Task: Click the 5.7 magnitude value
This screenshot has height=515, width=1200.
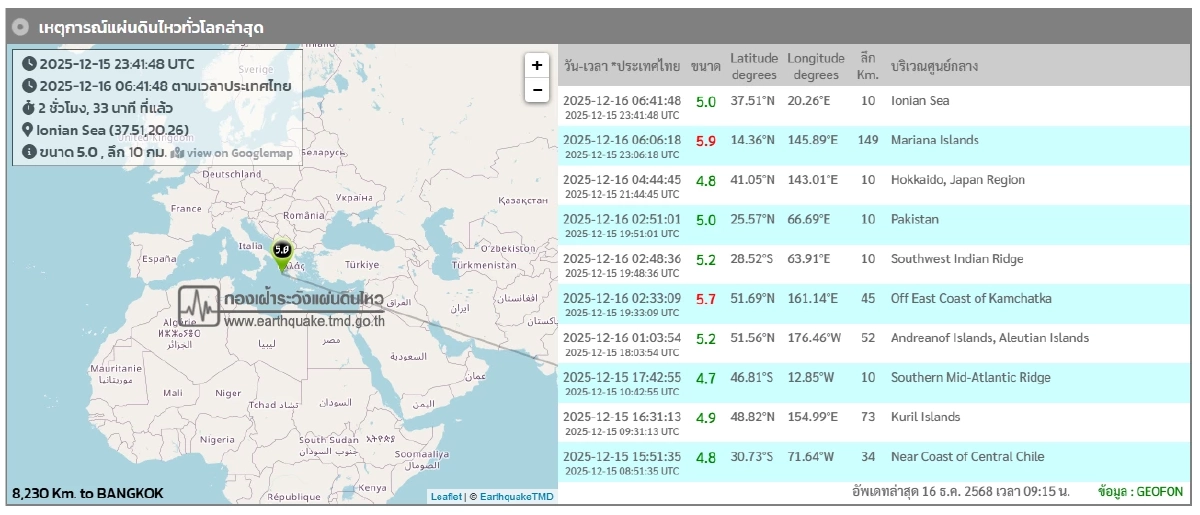Action: pos(706,299)
